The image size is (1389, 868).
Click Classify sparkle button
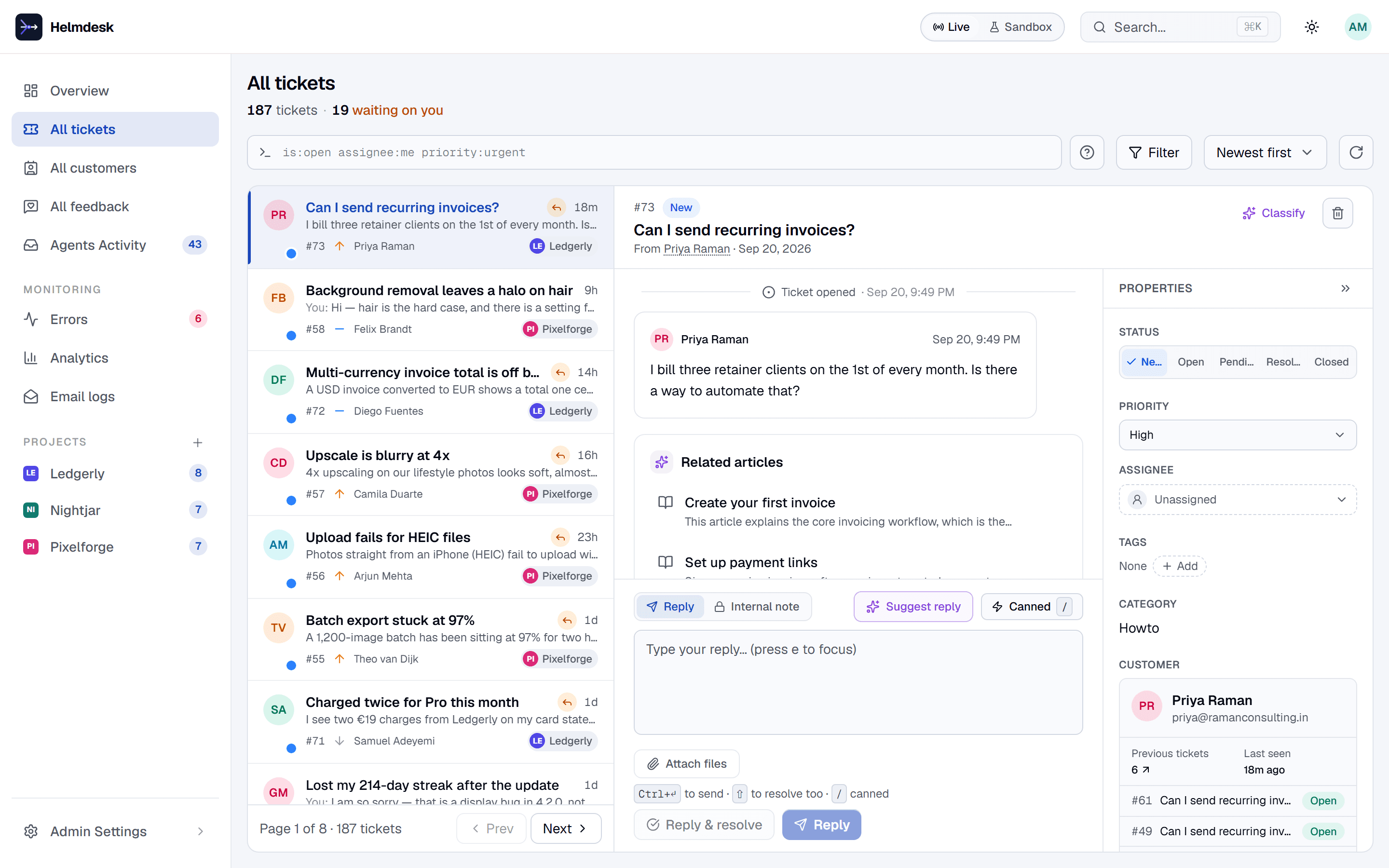click(1273, 213)
